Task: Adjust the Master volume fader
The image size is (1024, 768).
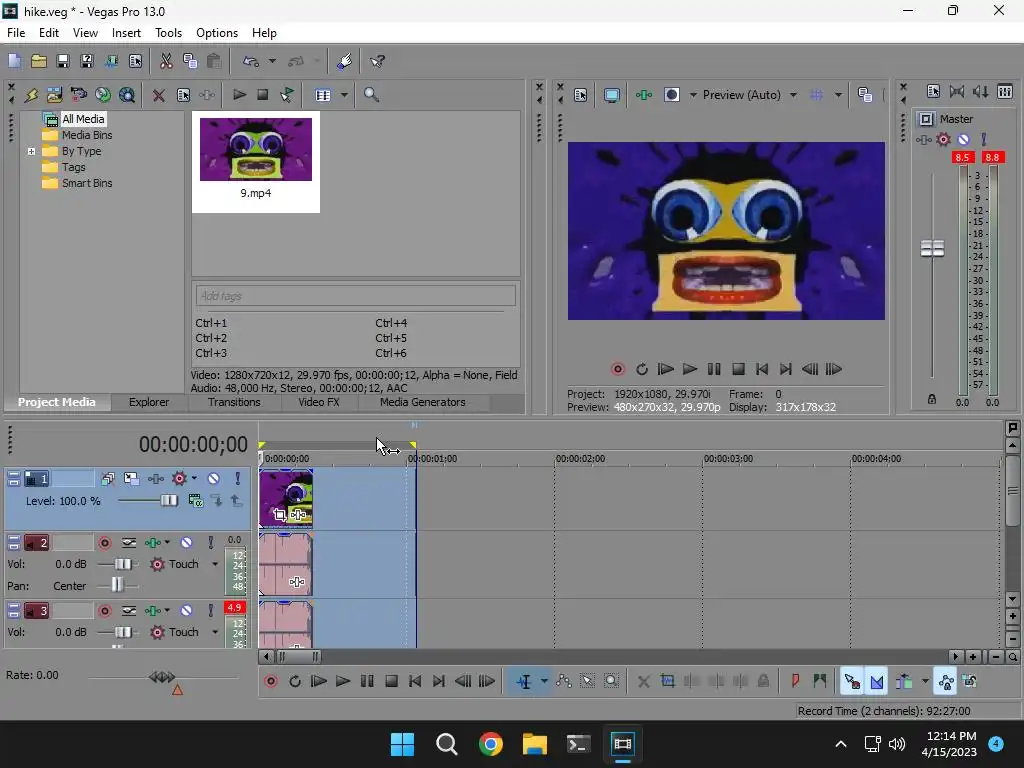Action: pos(932,248)
